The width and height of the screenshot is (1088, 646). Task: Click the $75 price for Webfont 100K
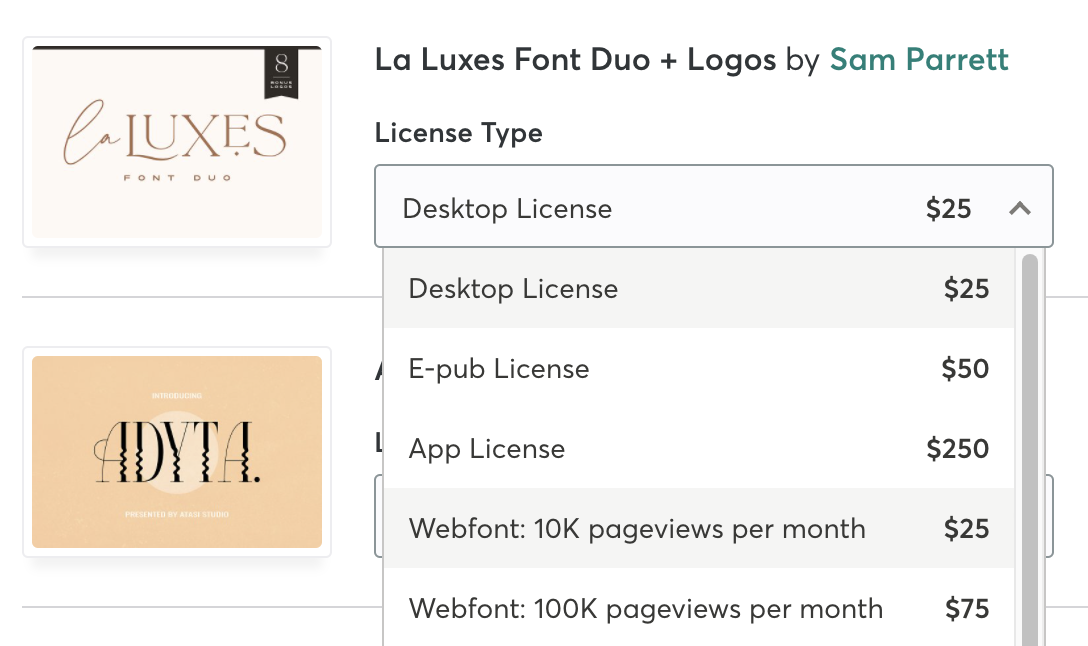coord(967,609)
